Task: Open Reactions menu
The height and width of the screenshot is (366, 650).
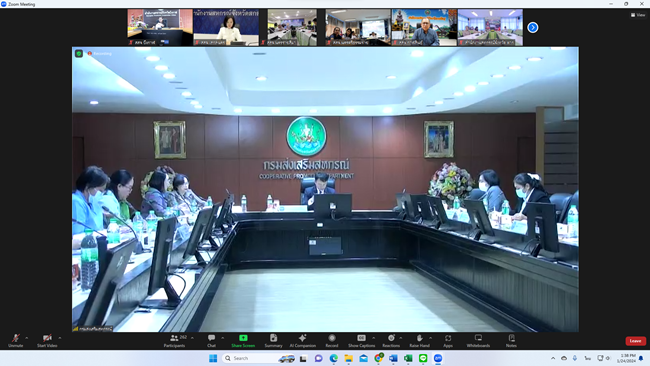Action: tap(391, 341)
